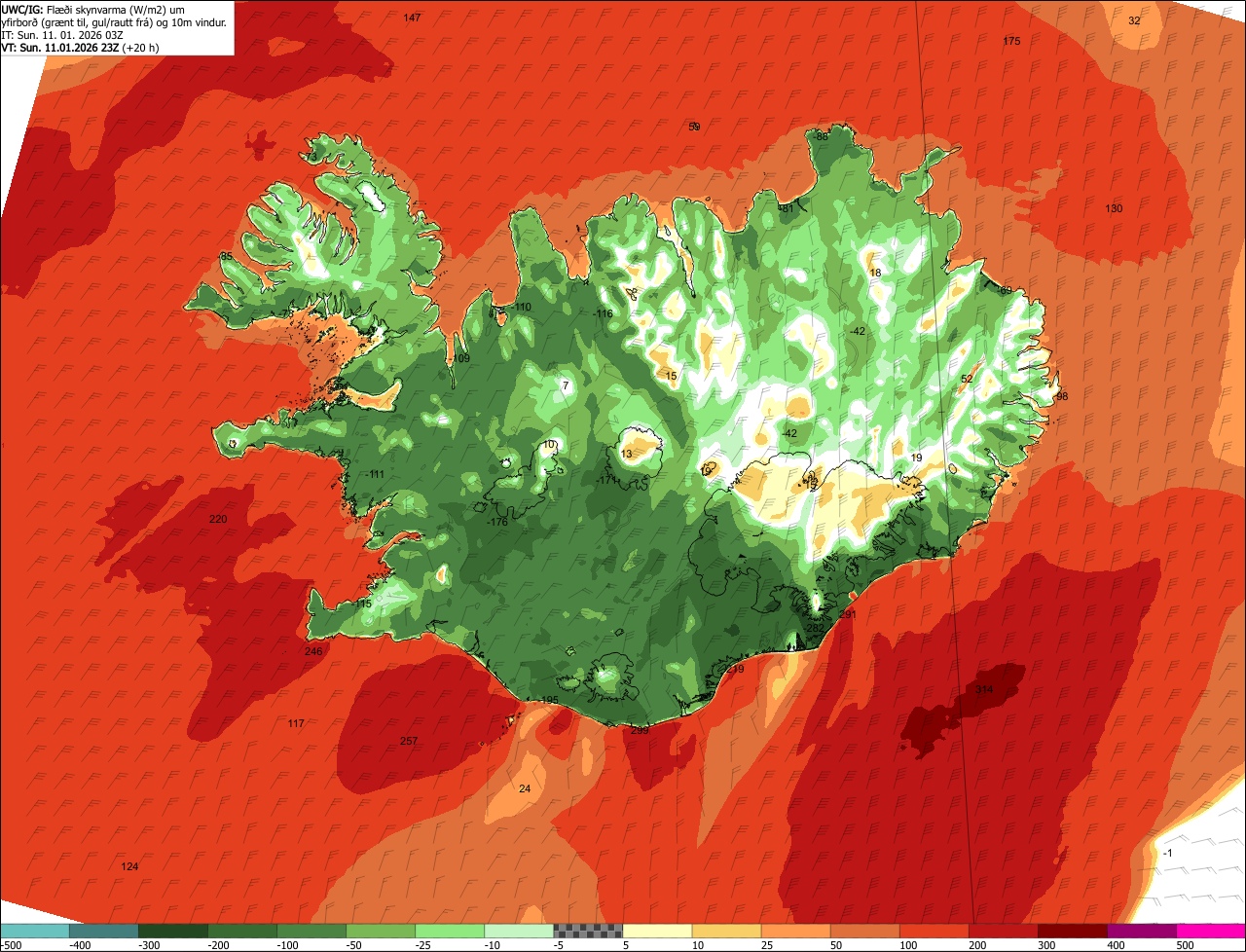The height and width of the screenshot is (952, 1246).
Task: Click the flux value 314 in the dark red patch
Action: coord(984,689)
